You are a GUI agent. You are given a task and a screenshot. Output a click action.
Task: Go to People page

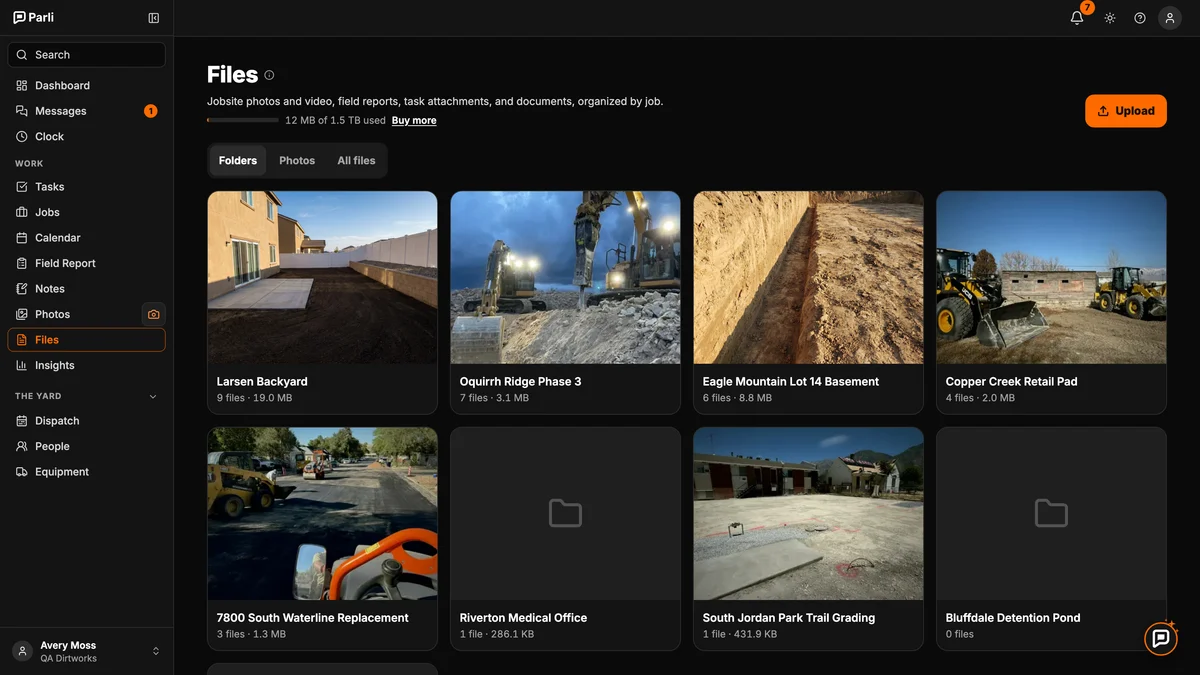pyautogui.click(x=86, y=447)
